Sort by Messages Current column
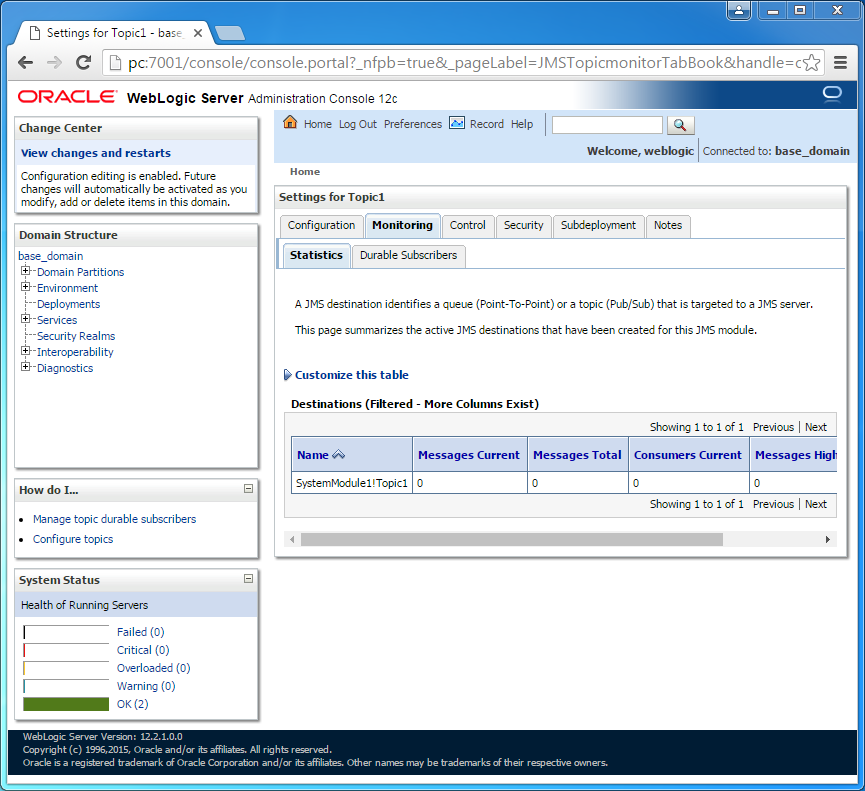865x791 pixels. point(468,455)
